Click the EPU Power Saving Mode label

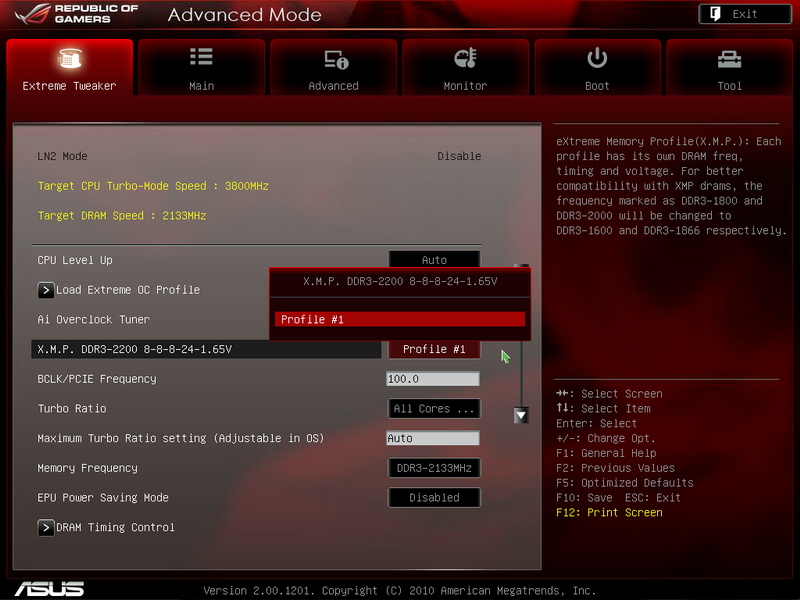coord(103,497)
